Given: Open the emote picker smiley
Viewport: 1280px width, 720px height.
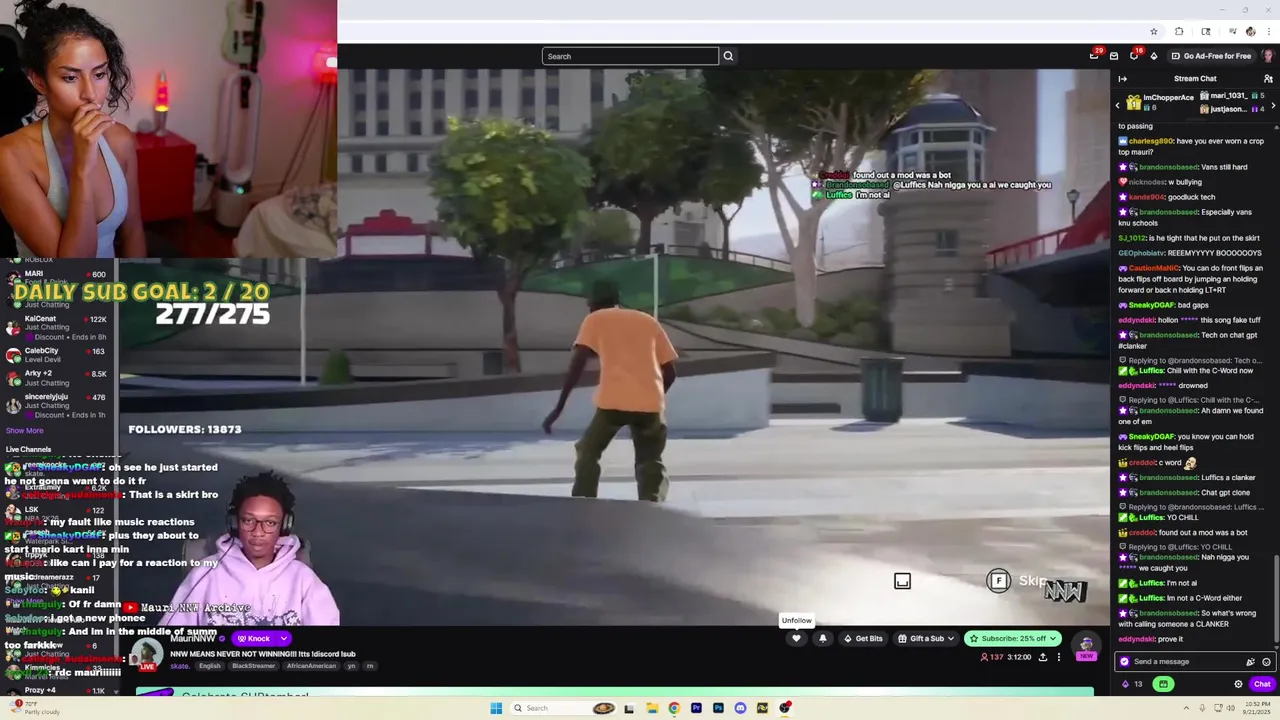Looking at the screenshot, I should pyautogui.click(x=1266, y=661).
